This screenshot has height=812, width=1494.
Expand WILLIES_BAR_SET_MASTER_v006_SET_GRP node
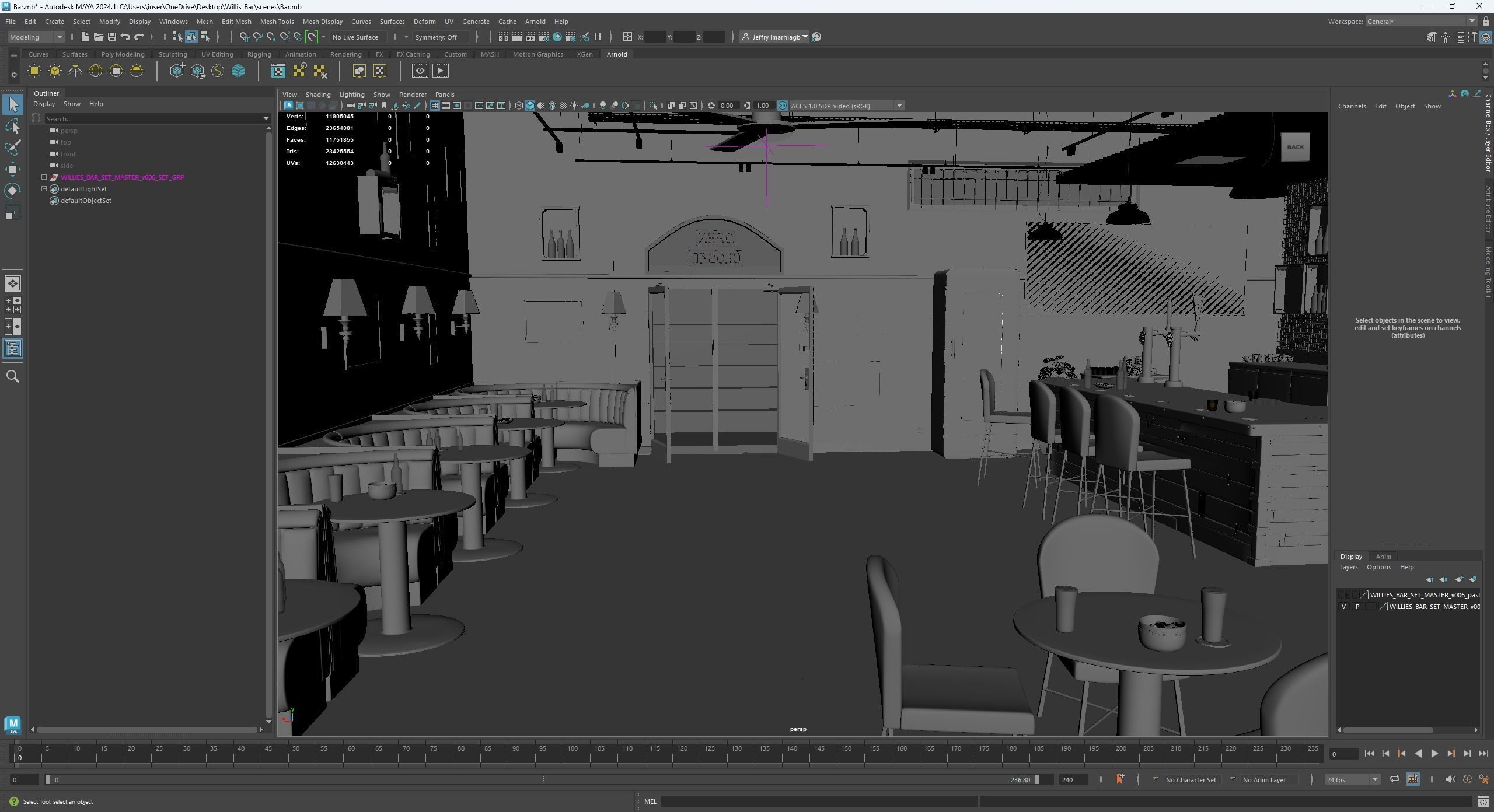coord(44,177)
